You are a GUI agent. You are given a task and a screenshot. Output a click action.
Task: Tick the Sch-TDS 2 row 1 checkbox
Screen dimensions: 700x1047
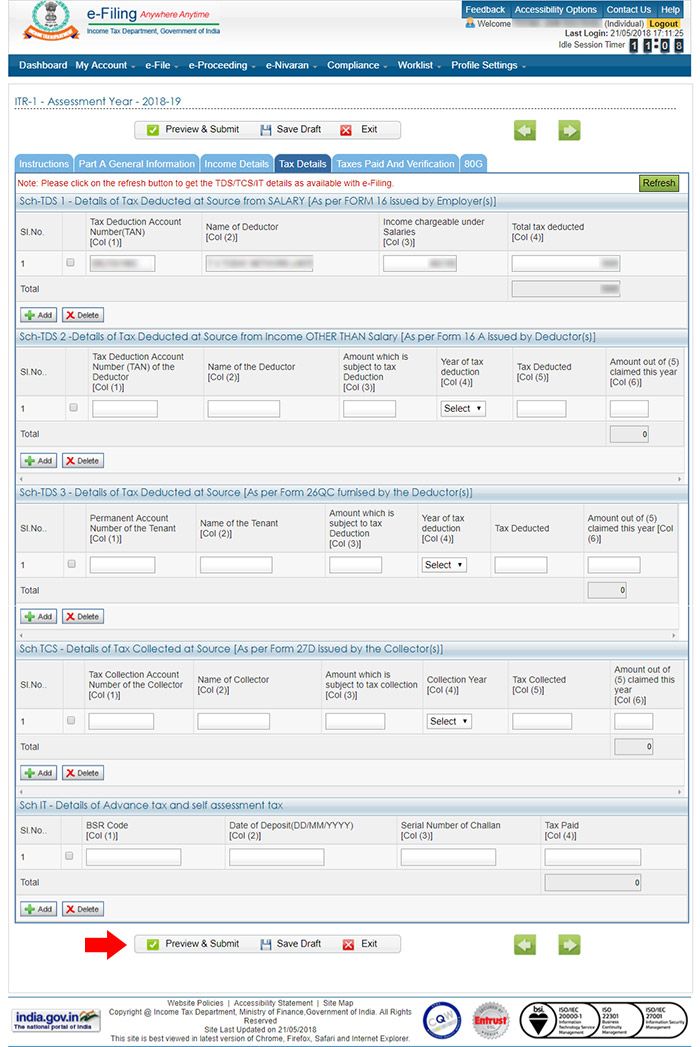pos(73,407)
